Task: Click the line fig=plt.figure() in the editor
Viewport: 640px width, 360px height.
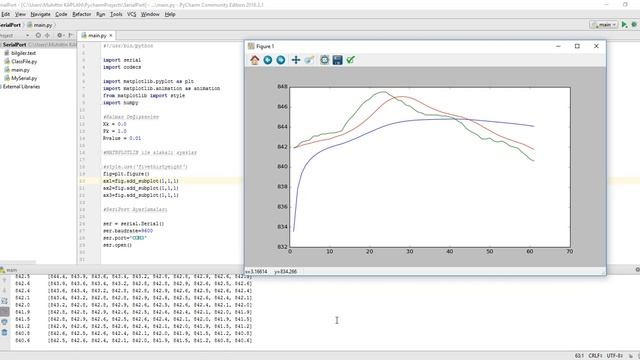Action: (126, 174)
